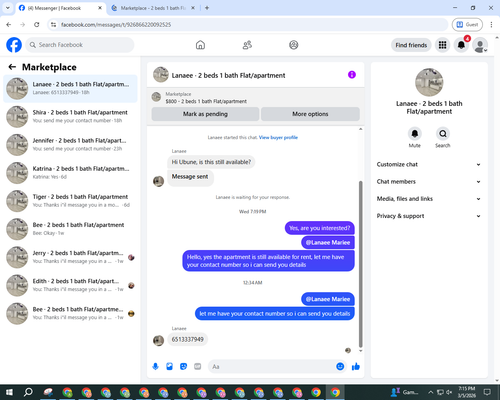Screen dimensions: 500x400
Task: Open the Guest profile button
Action: tap(467, 24)
